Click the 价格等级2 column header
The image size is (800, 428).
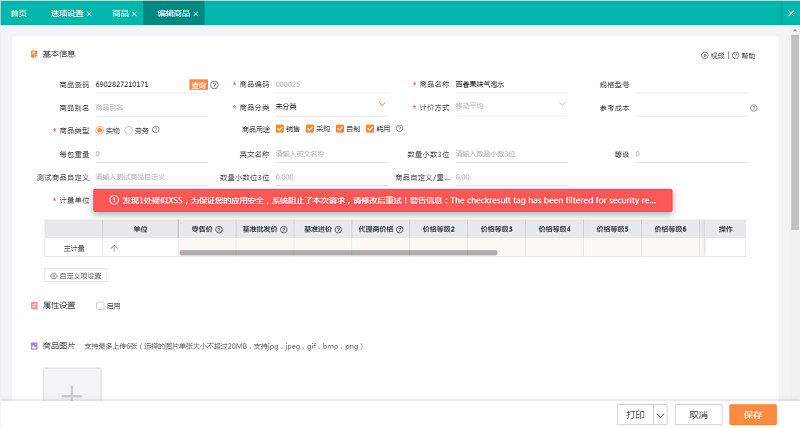438,229
